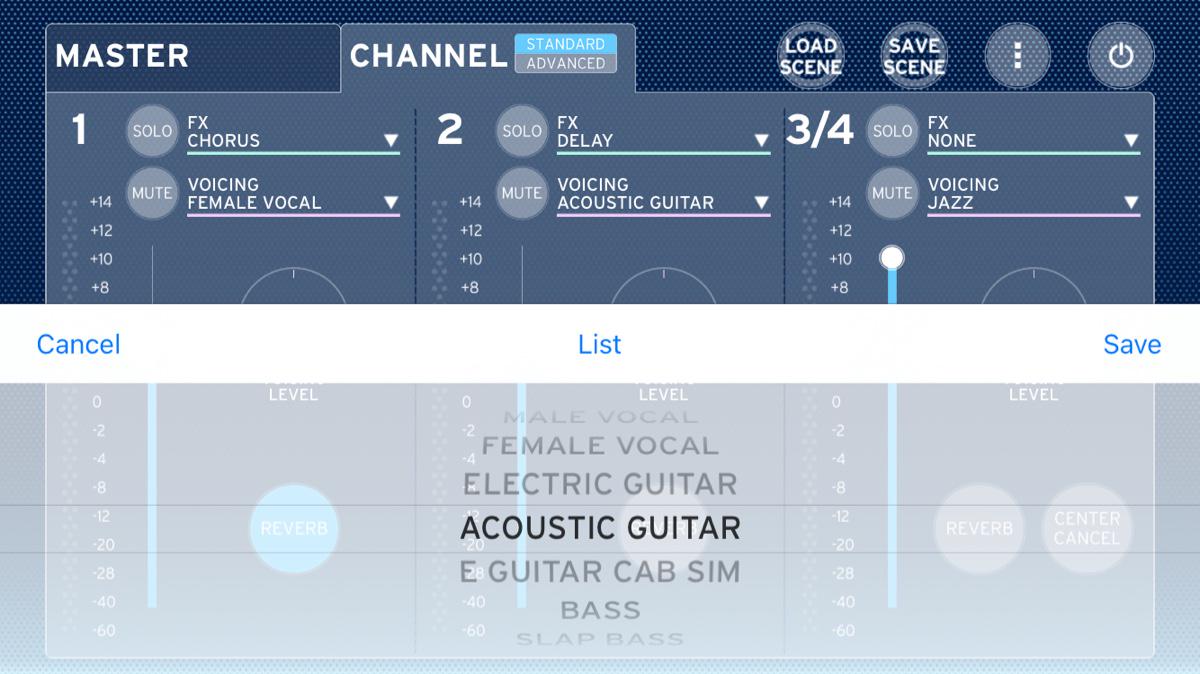The width and height of the screenshot is (1200, 674).
Task: Toggle Solo on channel 2
Action: (522, 131)
